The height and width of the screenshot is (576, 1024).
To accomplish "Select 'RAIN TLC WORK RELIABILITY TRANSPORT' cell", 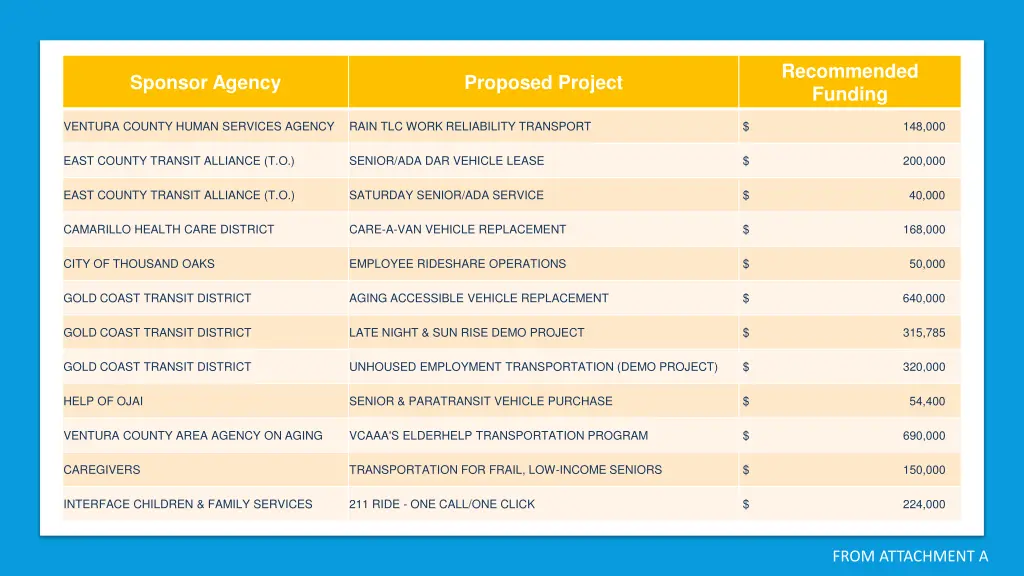I will (x=543, y=126).
